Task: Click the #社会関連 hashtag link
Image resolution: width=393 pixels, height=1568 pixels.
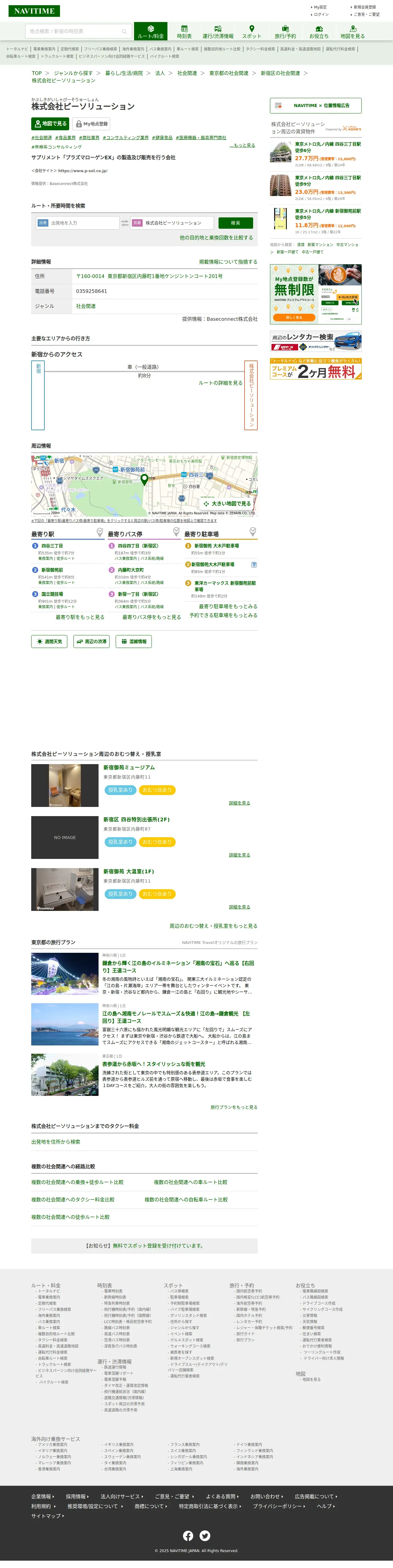Action: point(41,138)
